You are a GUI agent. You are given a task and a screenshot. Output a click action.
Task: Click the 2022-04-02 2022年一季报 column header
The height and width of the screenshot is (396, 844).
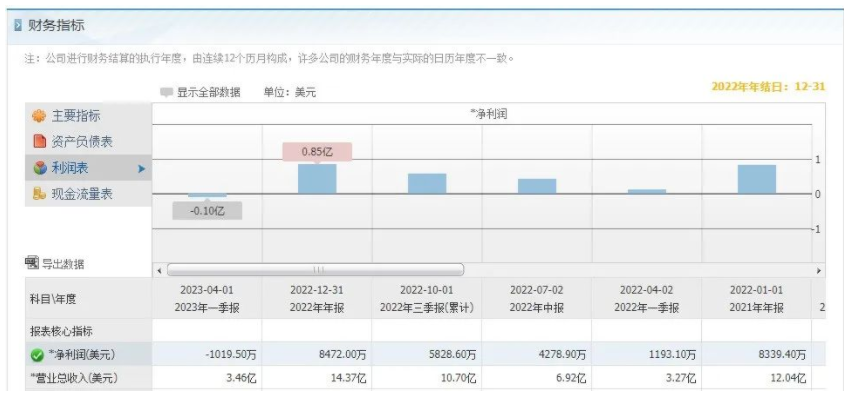click(x=646, y=299)
